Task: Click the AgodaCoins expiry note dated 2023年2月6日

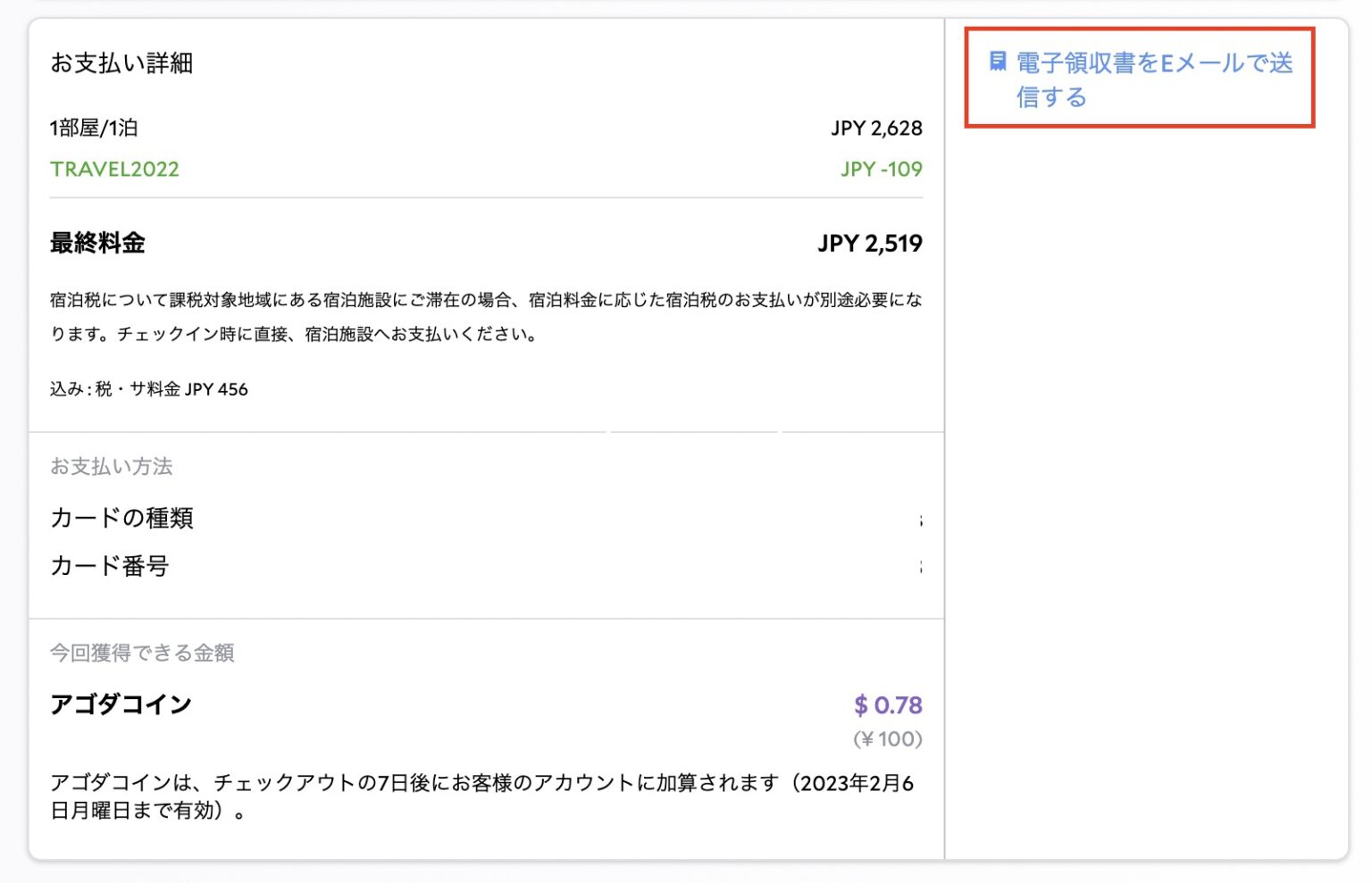Action: click(x=487, y=796)
